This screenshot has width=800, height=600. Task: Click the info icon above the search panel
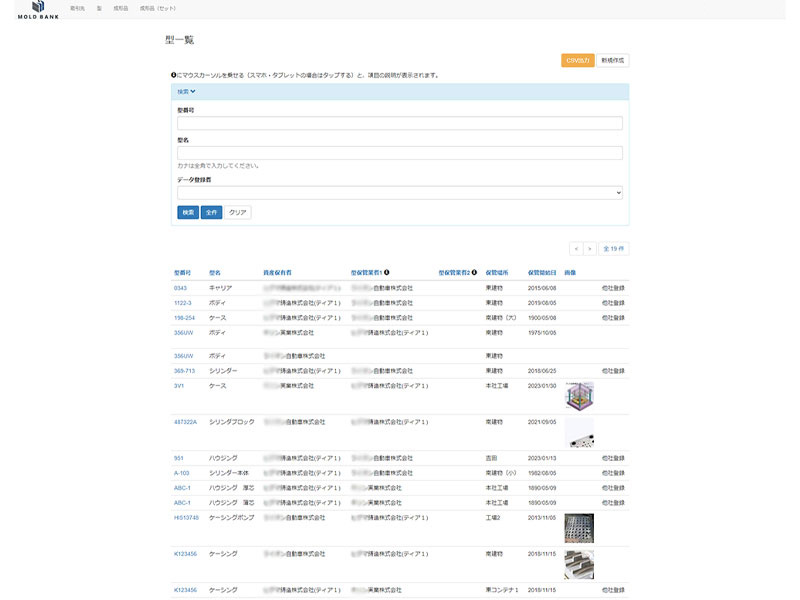[x=174, y=75]
